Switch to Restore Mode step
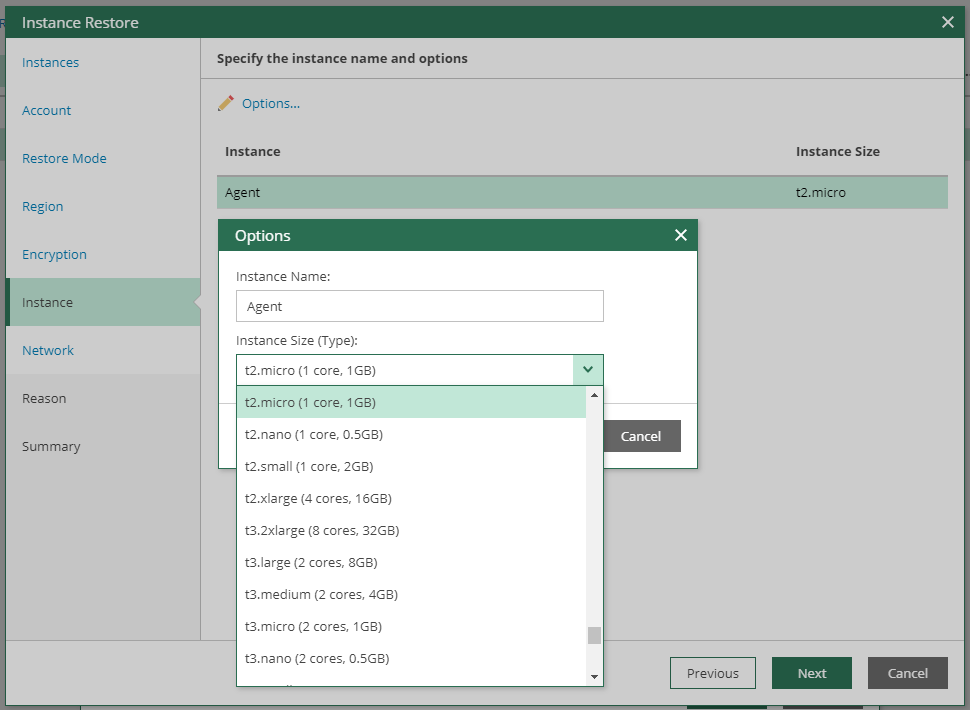970x710 pixels. [x=64, y=158]
